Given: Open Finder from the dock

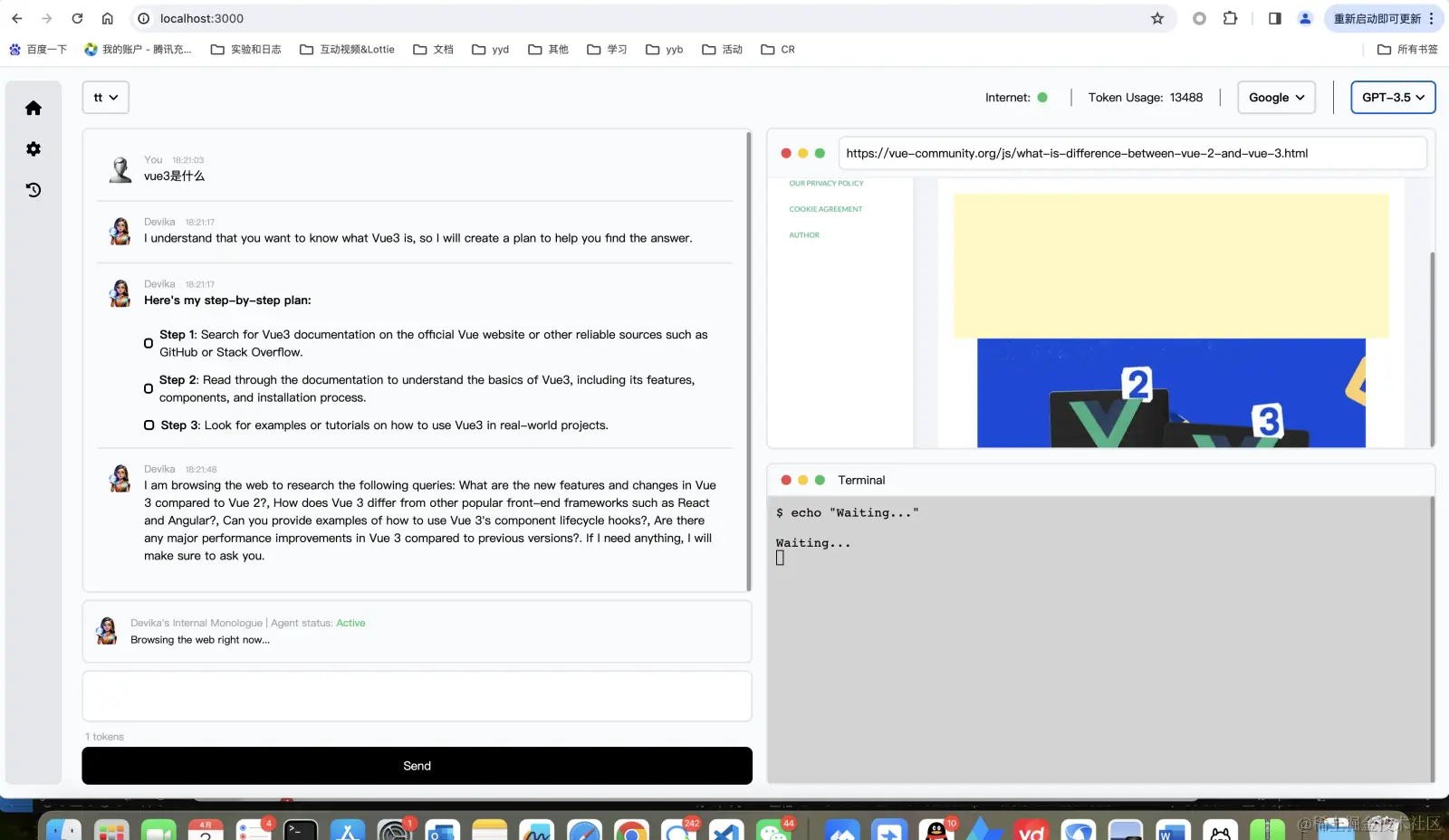Looking at the screenshot, I should pos(63,829).
